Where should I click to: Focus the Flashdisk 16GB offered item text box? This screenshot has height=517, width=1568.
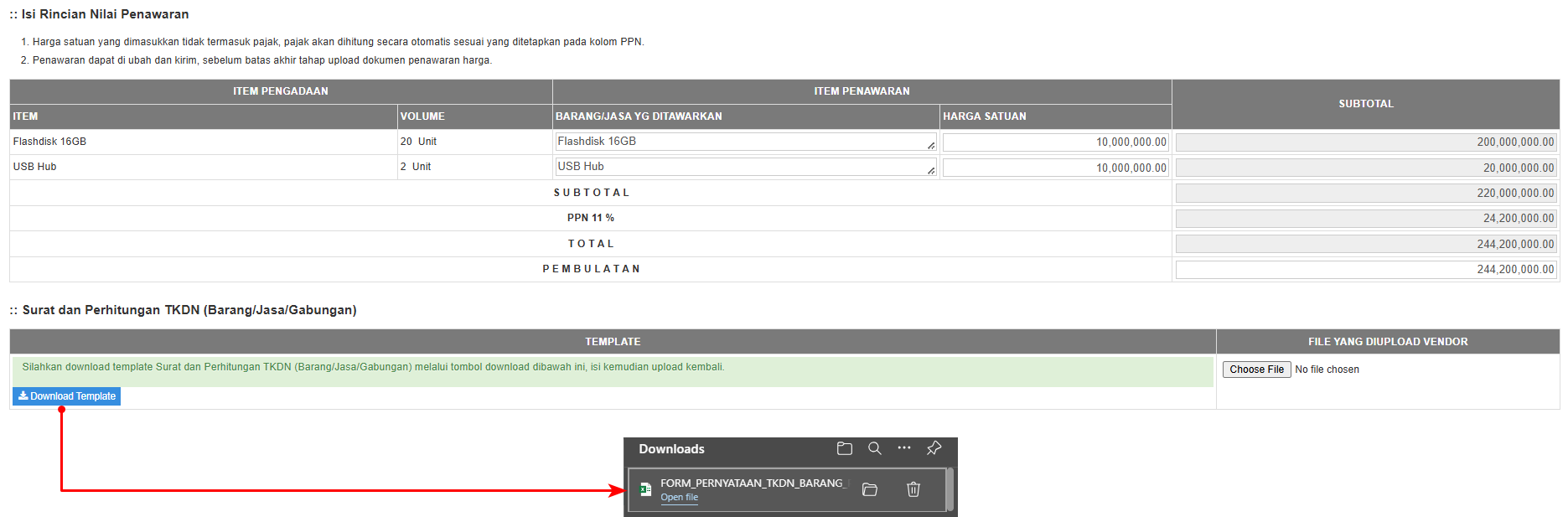pyautogui.click(x=742, y=142)
